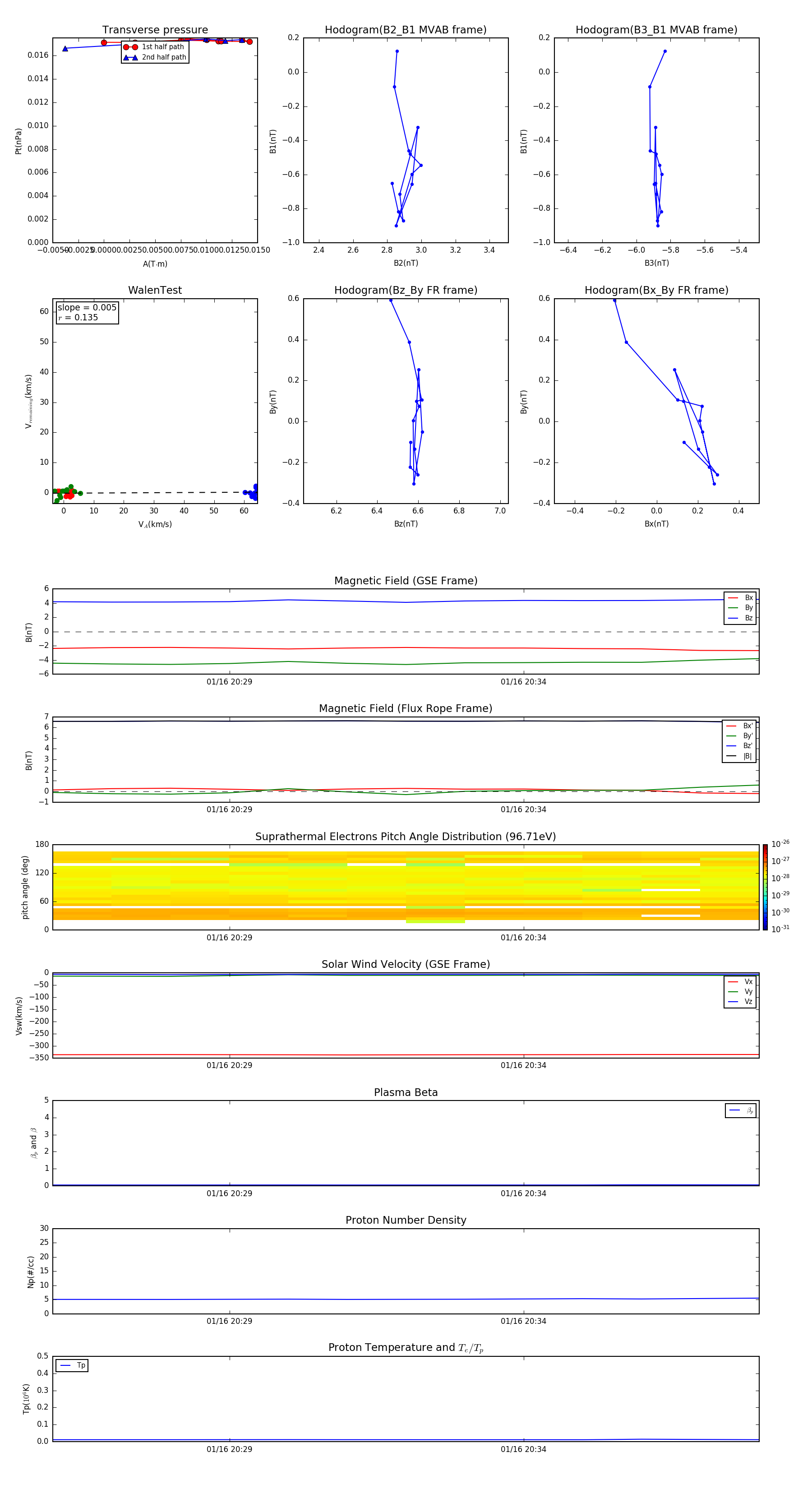
Task: Click the 'Vy' velocity legend entry
Action: 741,991
